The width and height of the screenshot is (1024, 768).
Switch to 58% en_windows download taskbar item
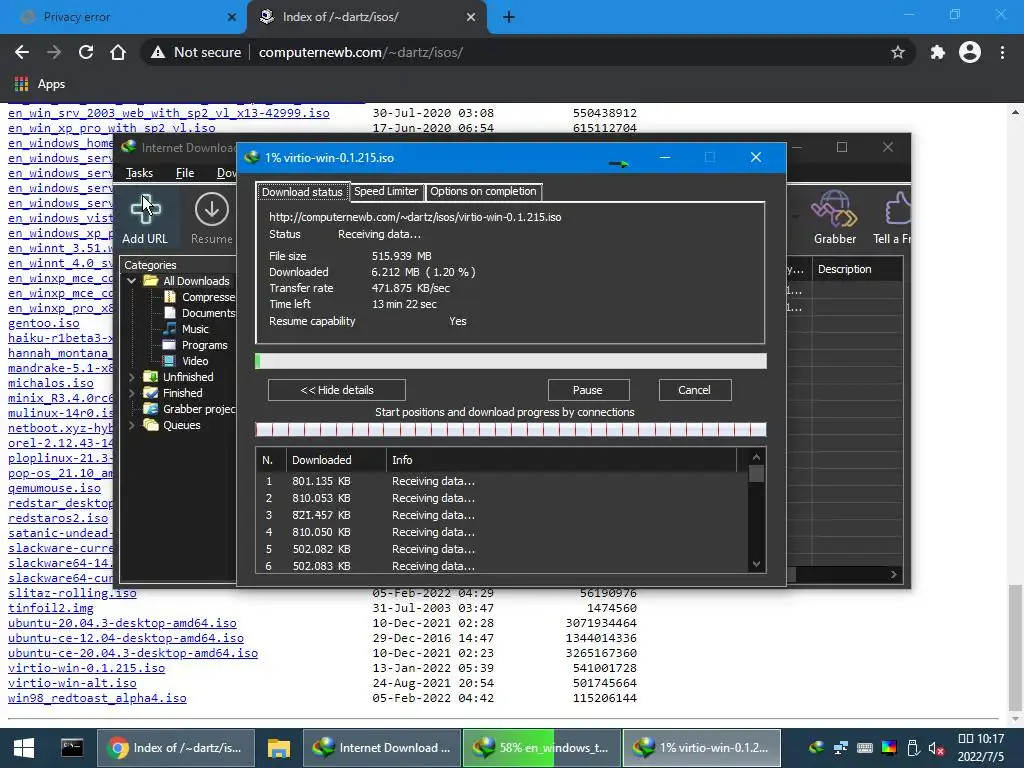[x=541, y=748]
